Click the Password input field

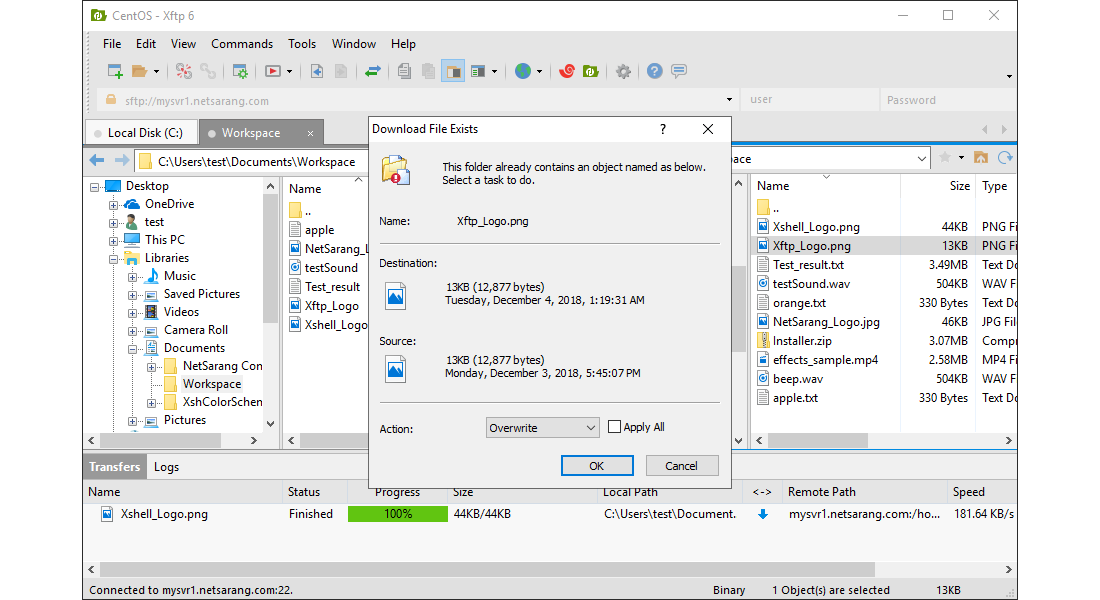click(x=948, y=100)
